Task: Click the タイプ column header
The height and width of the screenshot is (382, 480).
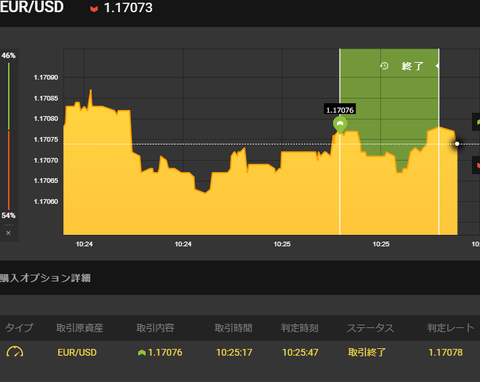Action: pos(19,328)
